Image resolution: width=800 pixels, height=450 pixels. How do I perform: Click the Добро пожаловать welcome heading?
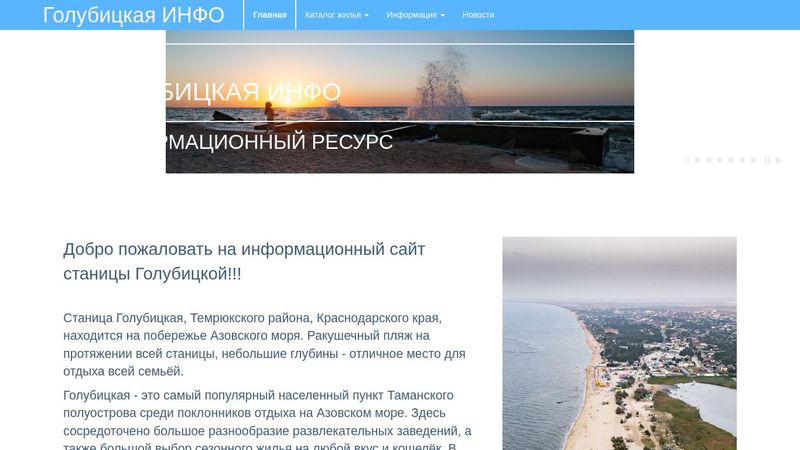(244, 262)
